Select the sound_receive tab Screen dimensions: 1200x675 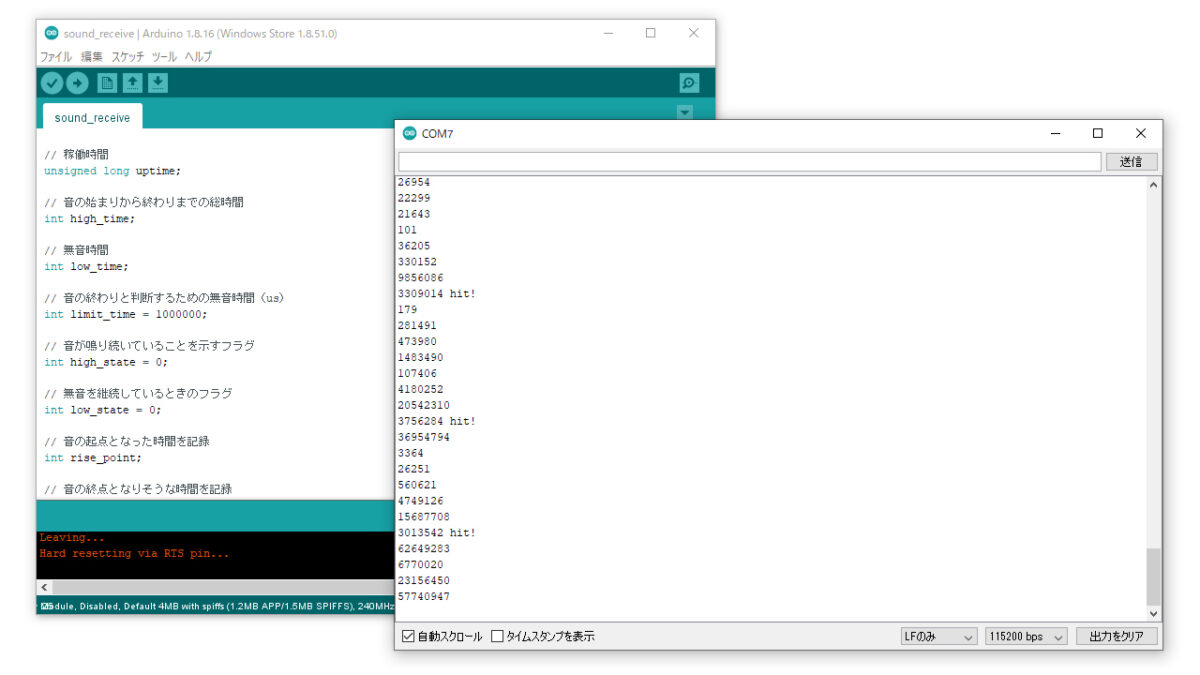pyautogui.click(x=92, y=117)
